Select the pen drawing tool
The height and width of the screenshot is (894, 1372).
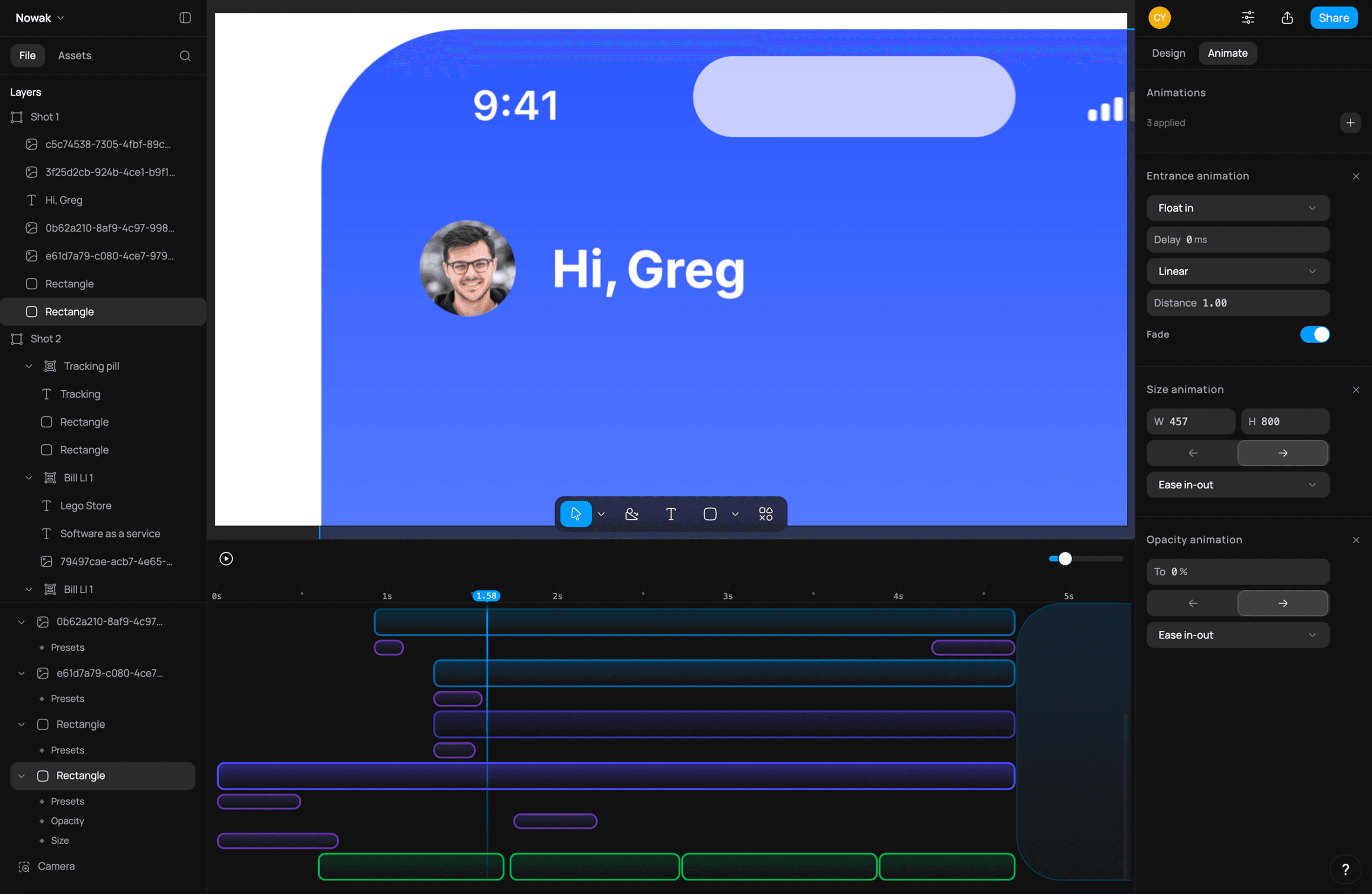coord(632,514)
